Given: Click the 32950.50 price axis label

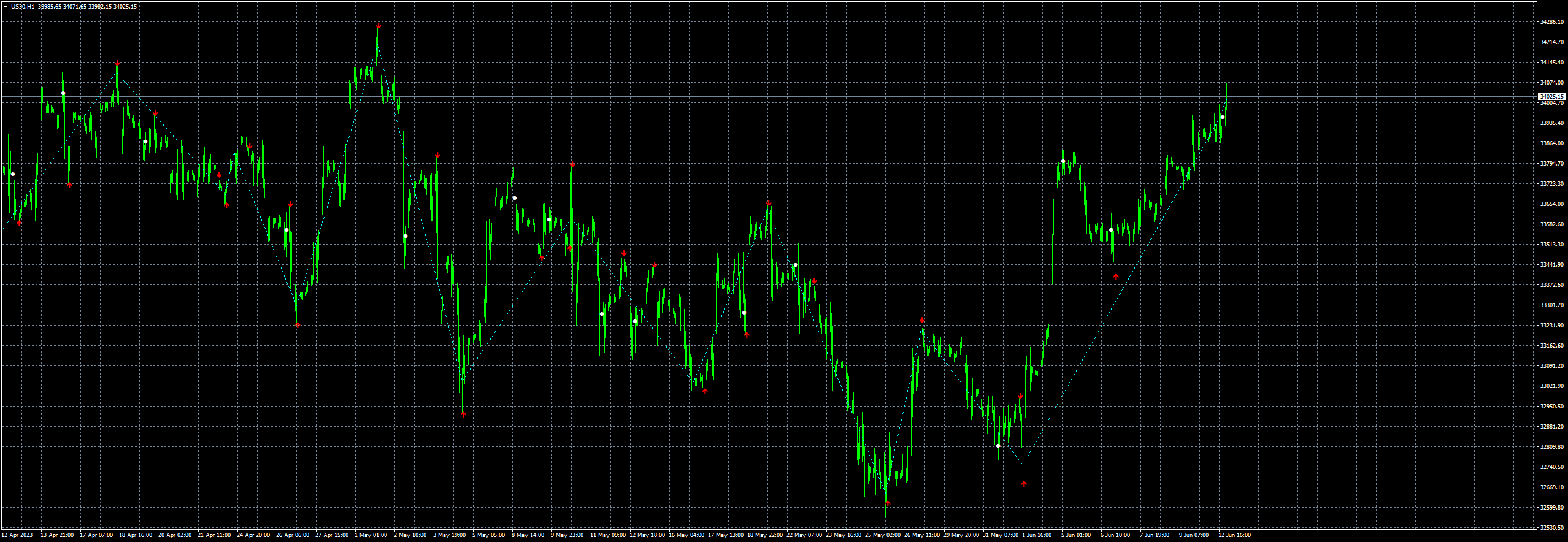Looking at the screenshot, I should pos(1552,406).
